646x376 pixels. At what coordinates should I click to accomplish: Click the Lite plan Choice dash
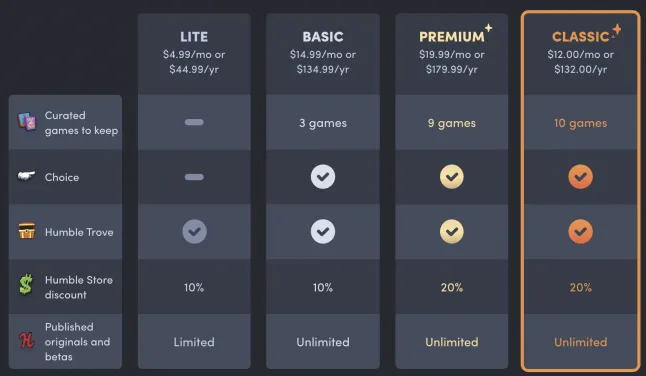pyautogui.click(x=194, y=177)
